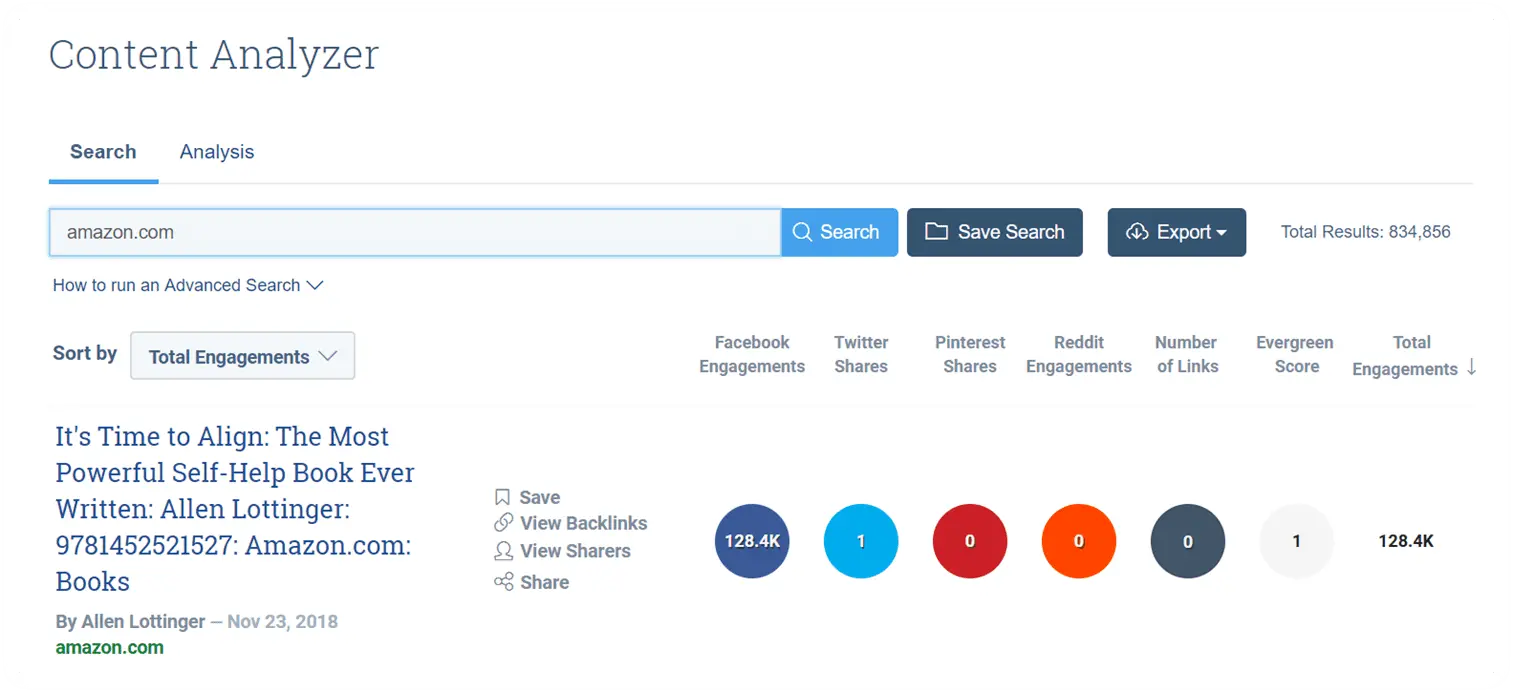Click the orange Reddit Engagements circle
Viewport: 1513px width, 692px height.
[x=1078, y=541]
